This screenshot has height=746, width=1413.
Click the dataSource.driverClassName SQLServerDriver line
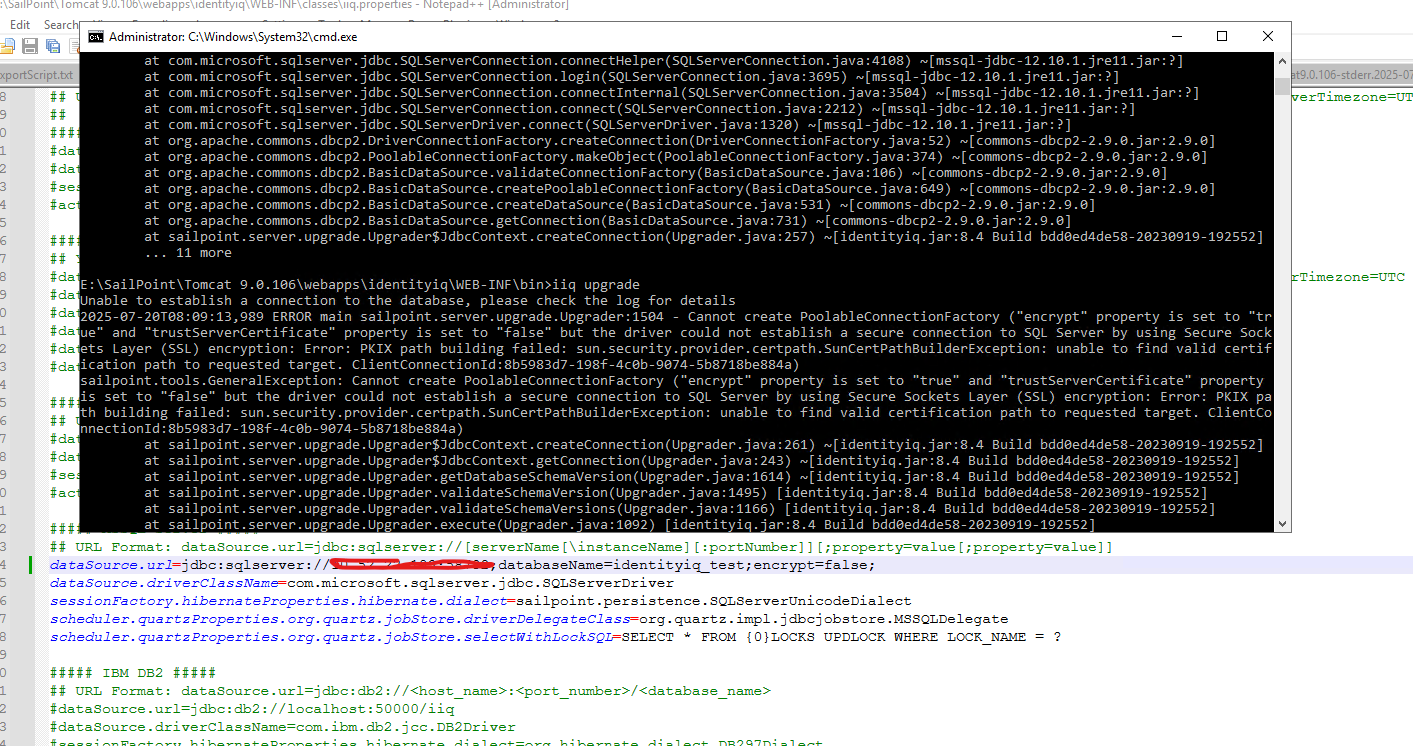coord(362,583)
